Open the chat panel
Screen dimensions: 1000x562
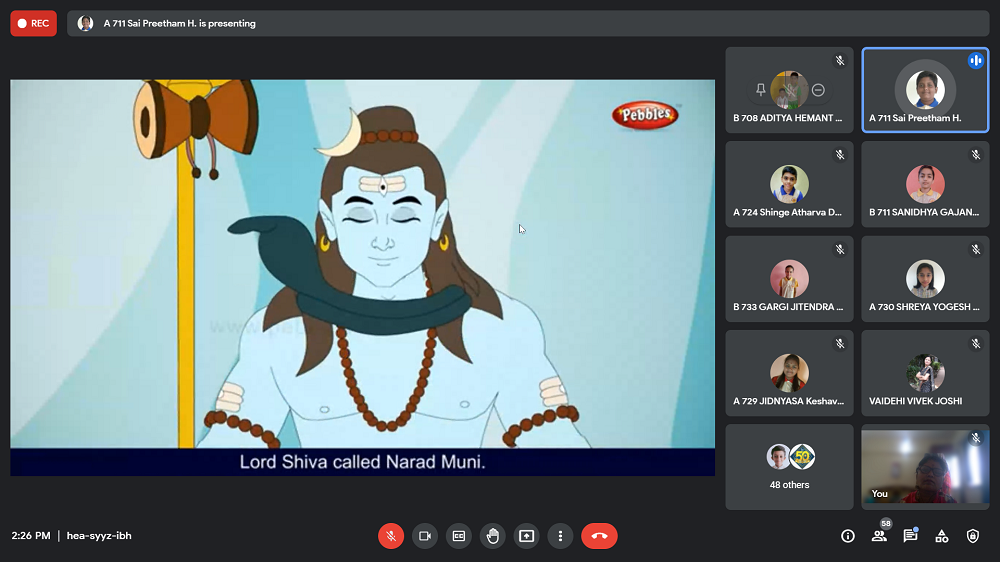click(910, 536)
